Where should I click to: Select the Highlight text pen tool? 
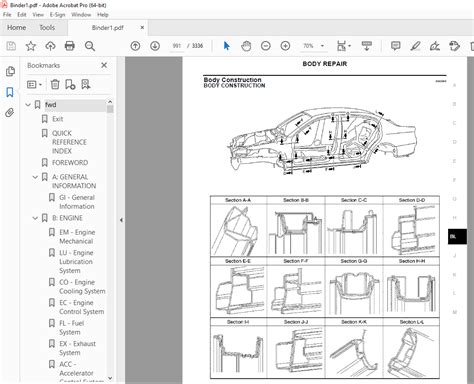415,46
